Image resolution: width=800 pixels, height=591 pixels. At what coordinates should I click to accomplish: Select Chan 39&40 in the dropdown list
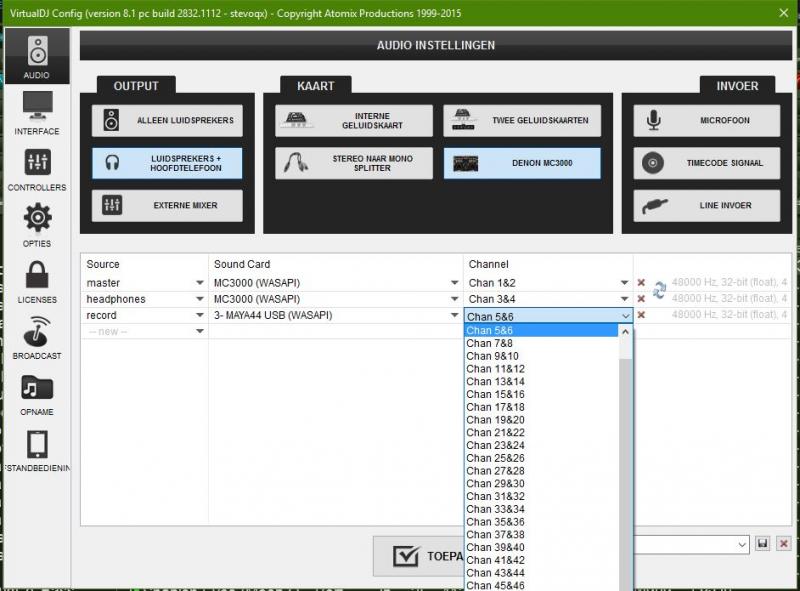point(542,548)
